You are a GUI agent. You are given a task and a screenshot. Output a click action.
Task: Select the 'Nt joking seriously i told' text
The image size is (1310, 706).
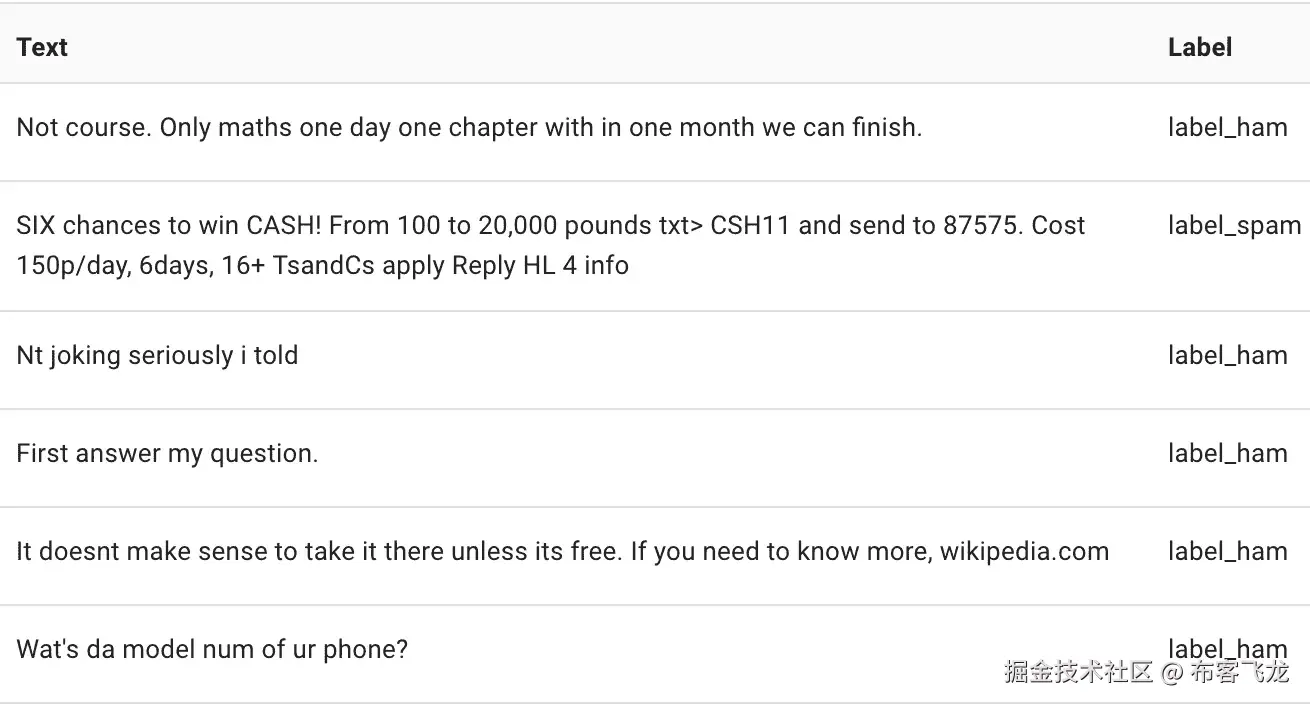pyautogui.click(x=157, y=355)
